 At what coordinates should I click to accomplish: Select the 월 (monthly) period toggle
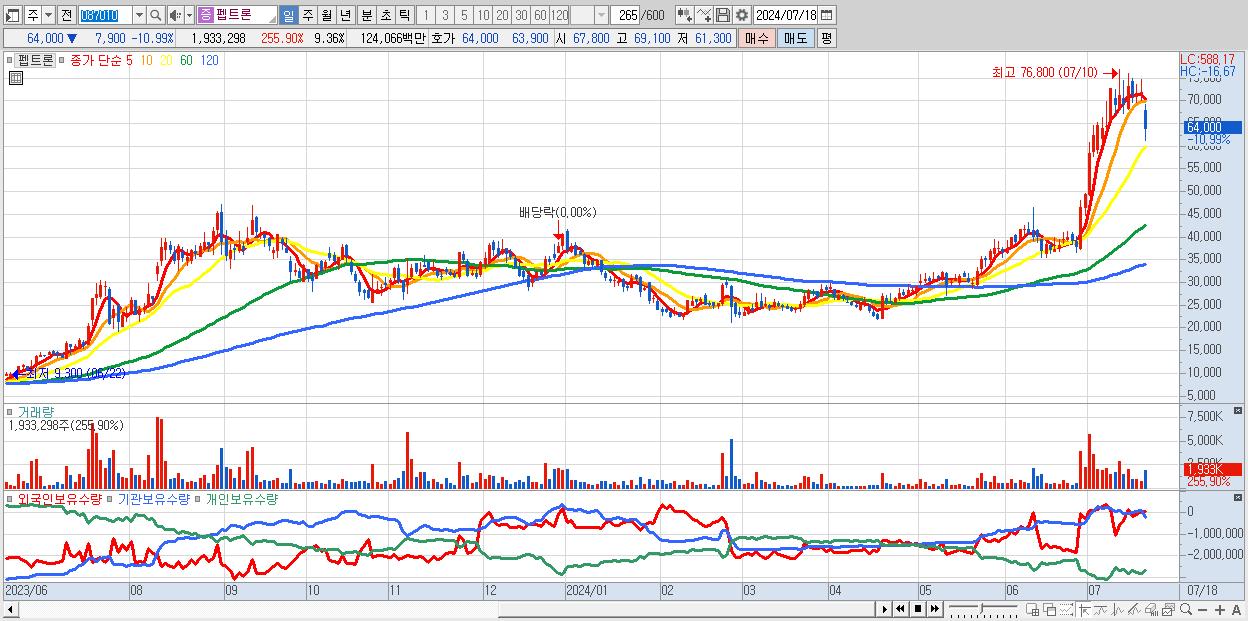tap(326, 15)
